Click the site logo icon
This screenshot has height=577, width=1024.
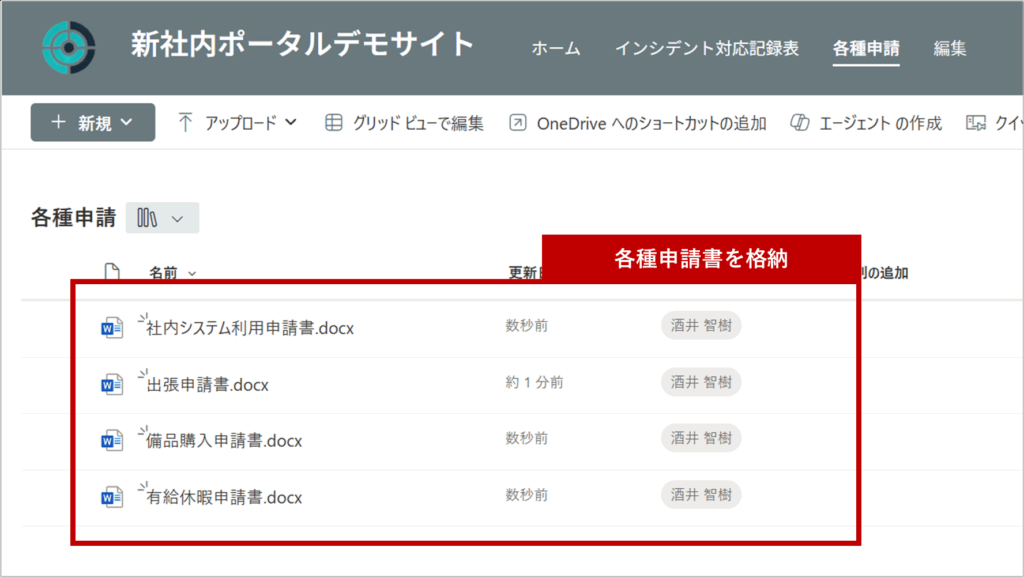[69, 47]
